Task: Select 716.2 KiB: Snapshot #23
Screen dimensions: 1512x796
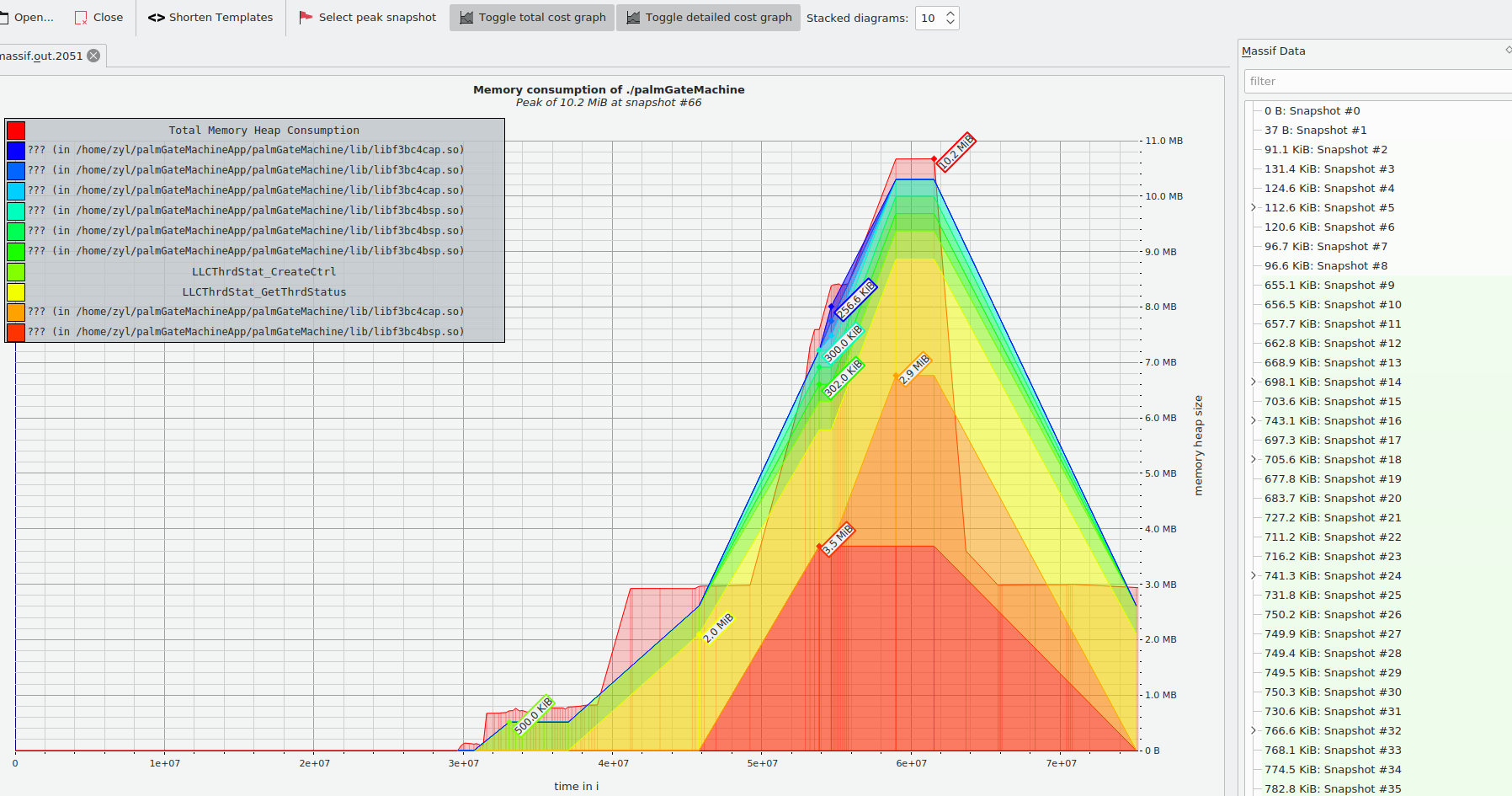Action: pyautogui.click(x=1332, y=557)
